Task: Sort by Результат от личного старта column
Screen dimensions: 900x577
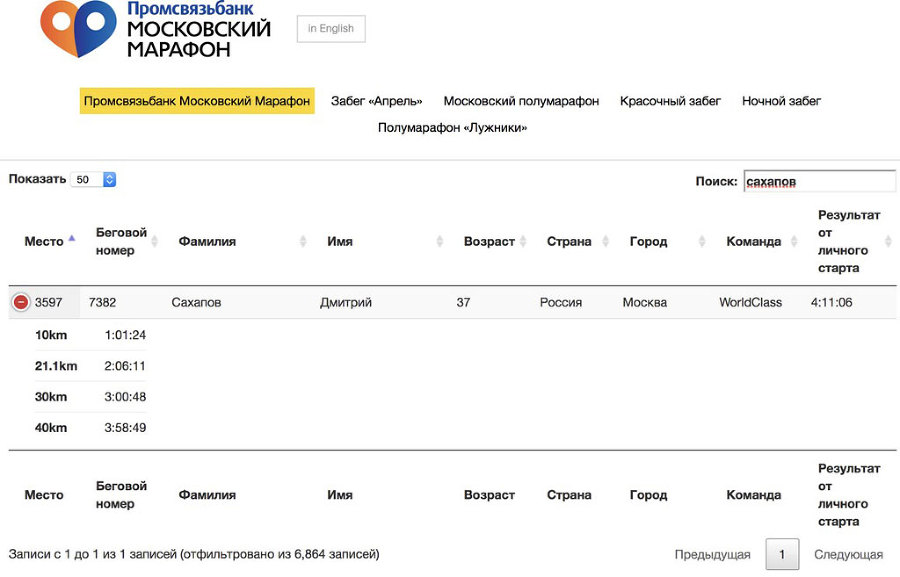Action: point(885,241)
